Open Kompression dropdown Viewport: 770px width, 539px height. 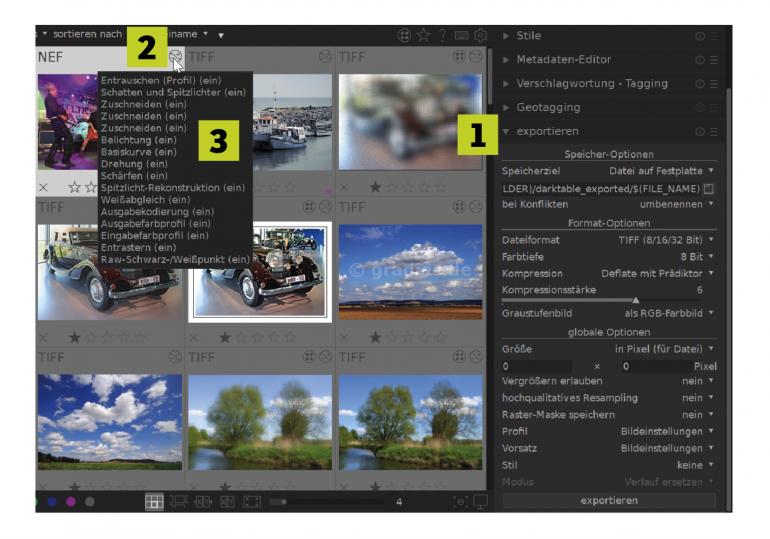608,273
